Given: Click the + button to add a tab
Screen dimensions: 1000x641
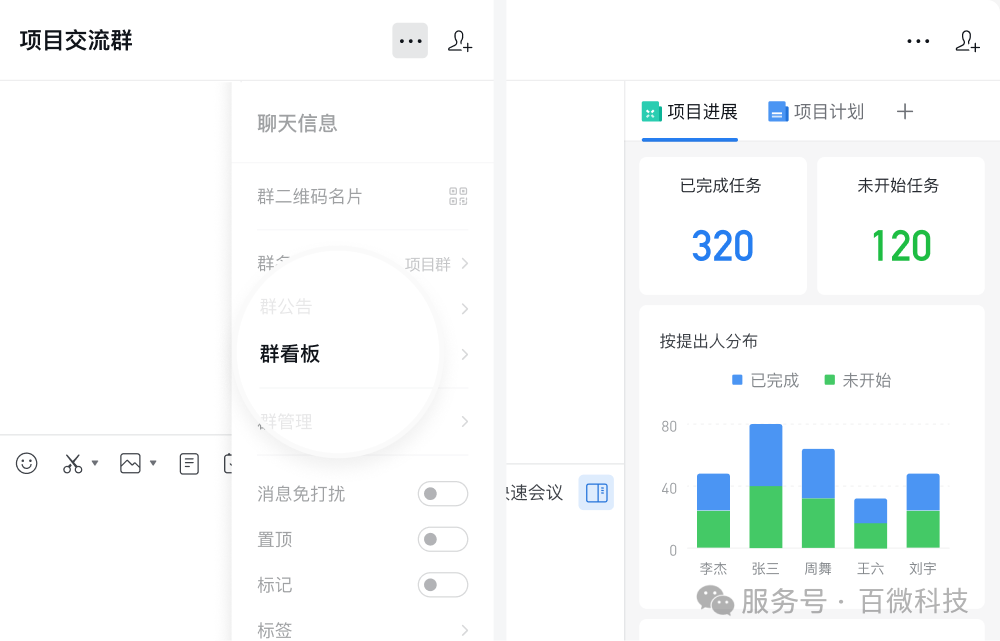Looking at the screenshot, I should [904, 112].
